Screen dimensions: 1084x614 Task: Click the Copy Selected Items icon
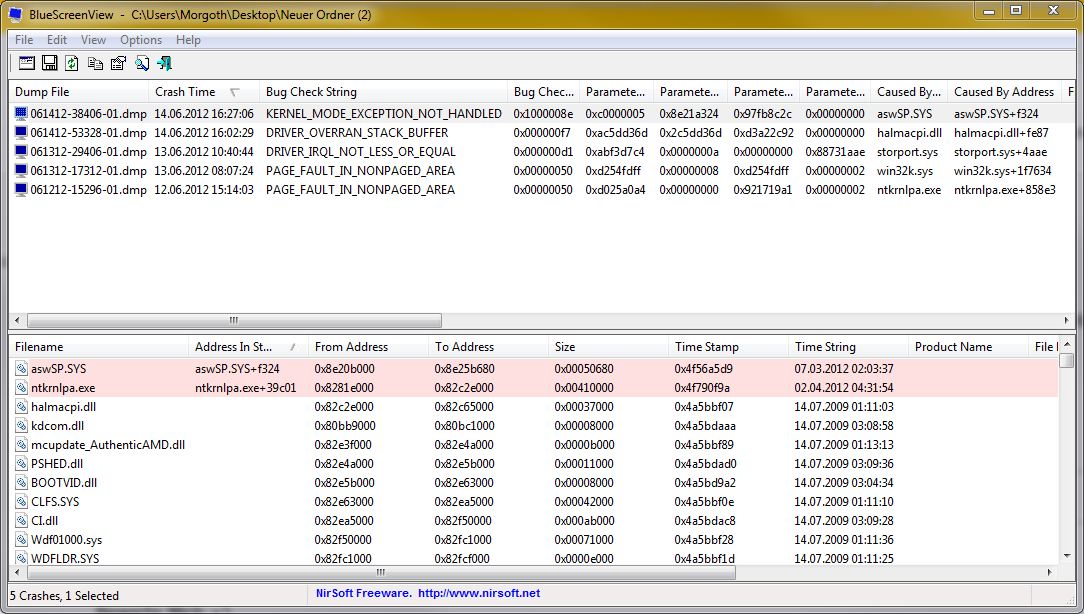click(x=95, y=64)
